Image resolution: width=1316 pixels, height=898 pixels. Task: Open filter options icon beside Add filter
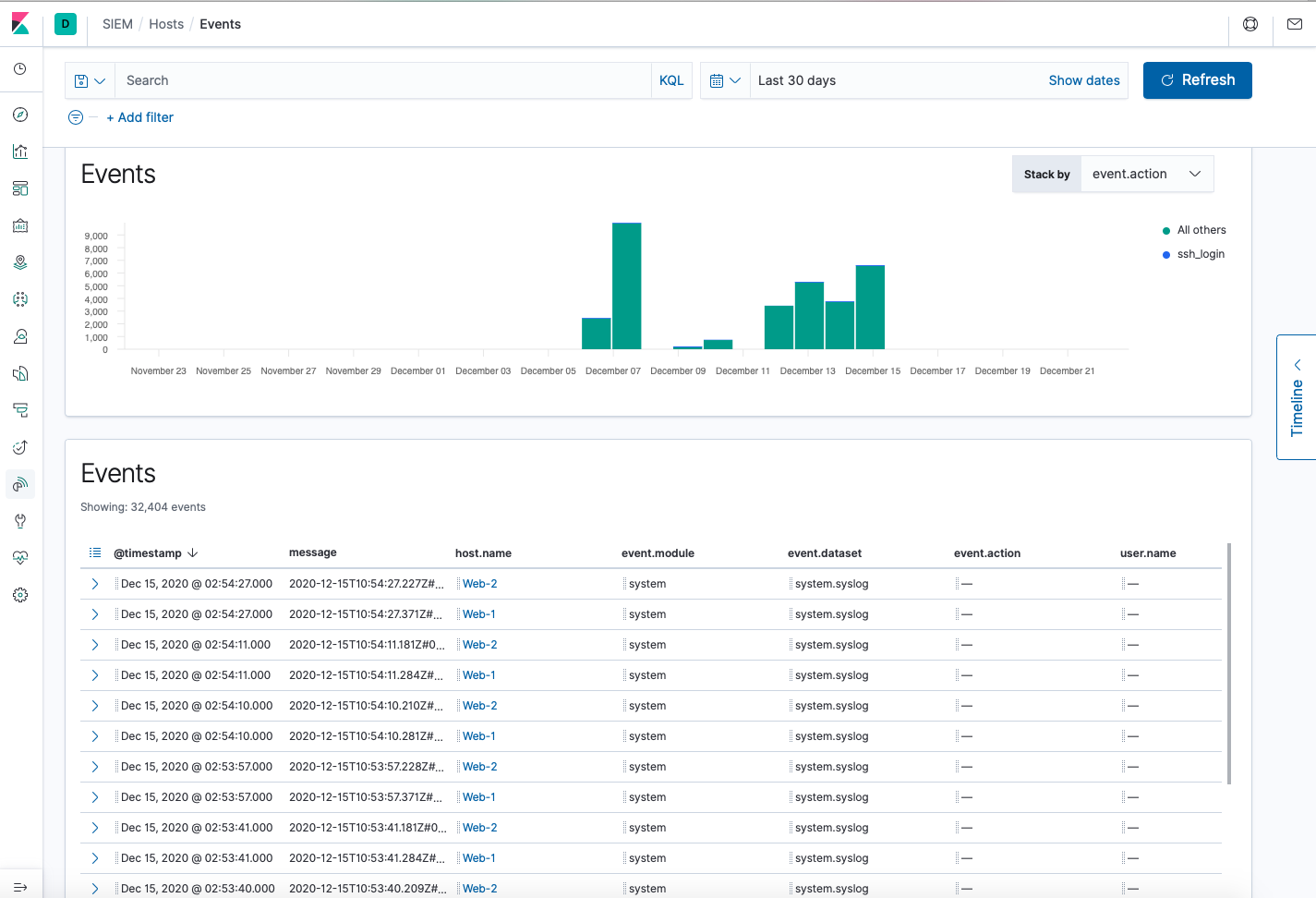point(76,117)
